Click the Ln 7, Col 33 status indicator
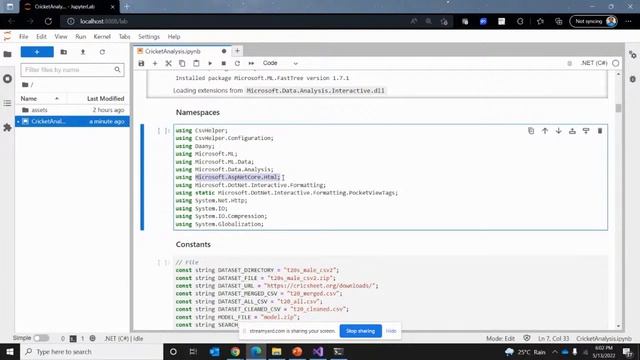The width and height of the screenshot is (640, 360). [x=553, y=338]
